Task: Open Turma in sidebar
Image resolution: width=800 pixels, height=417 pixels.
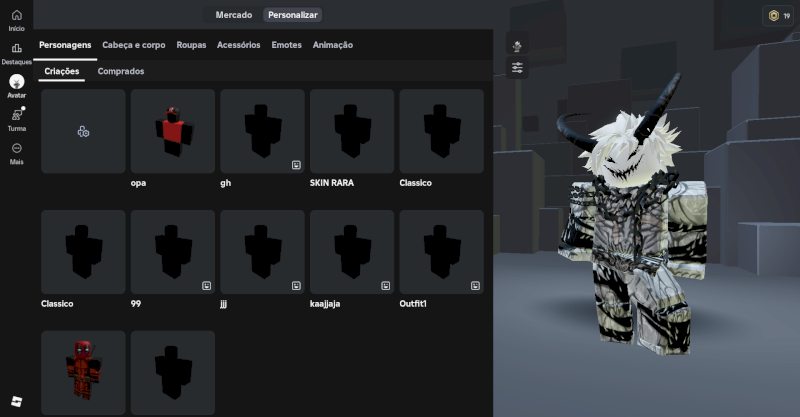Action: tap(16, 120)
